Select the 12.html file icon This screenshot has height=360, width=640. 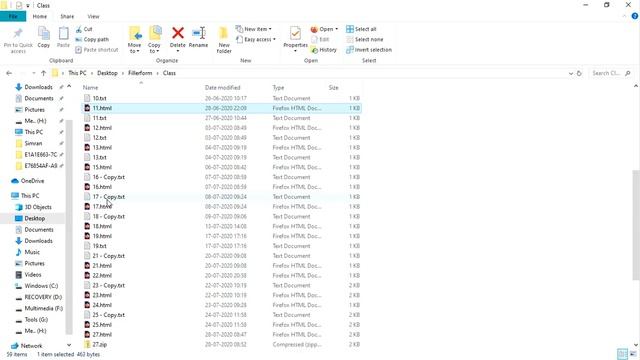(87, 128)
